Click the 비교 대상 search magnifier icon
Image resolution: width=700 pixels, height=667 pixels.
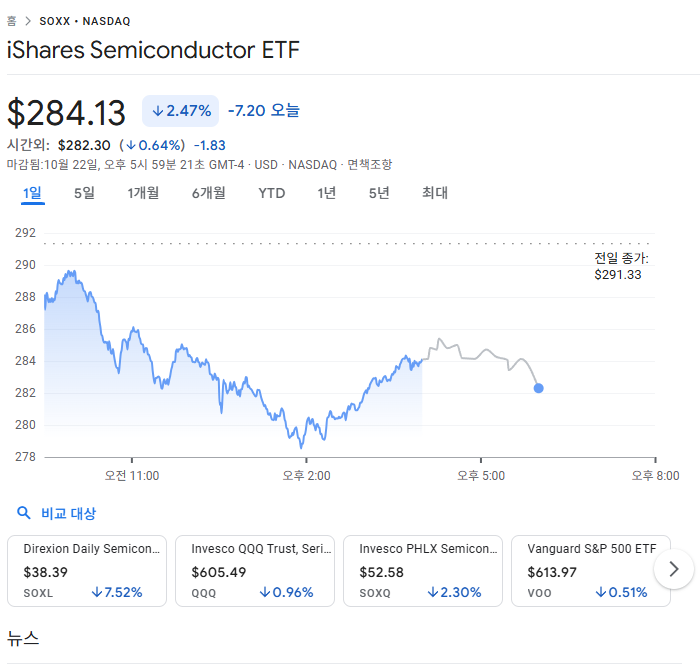(x=24, y=513)
